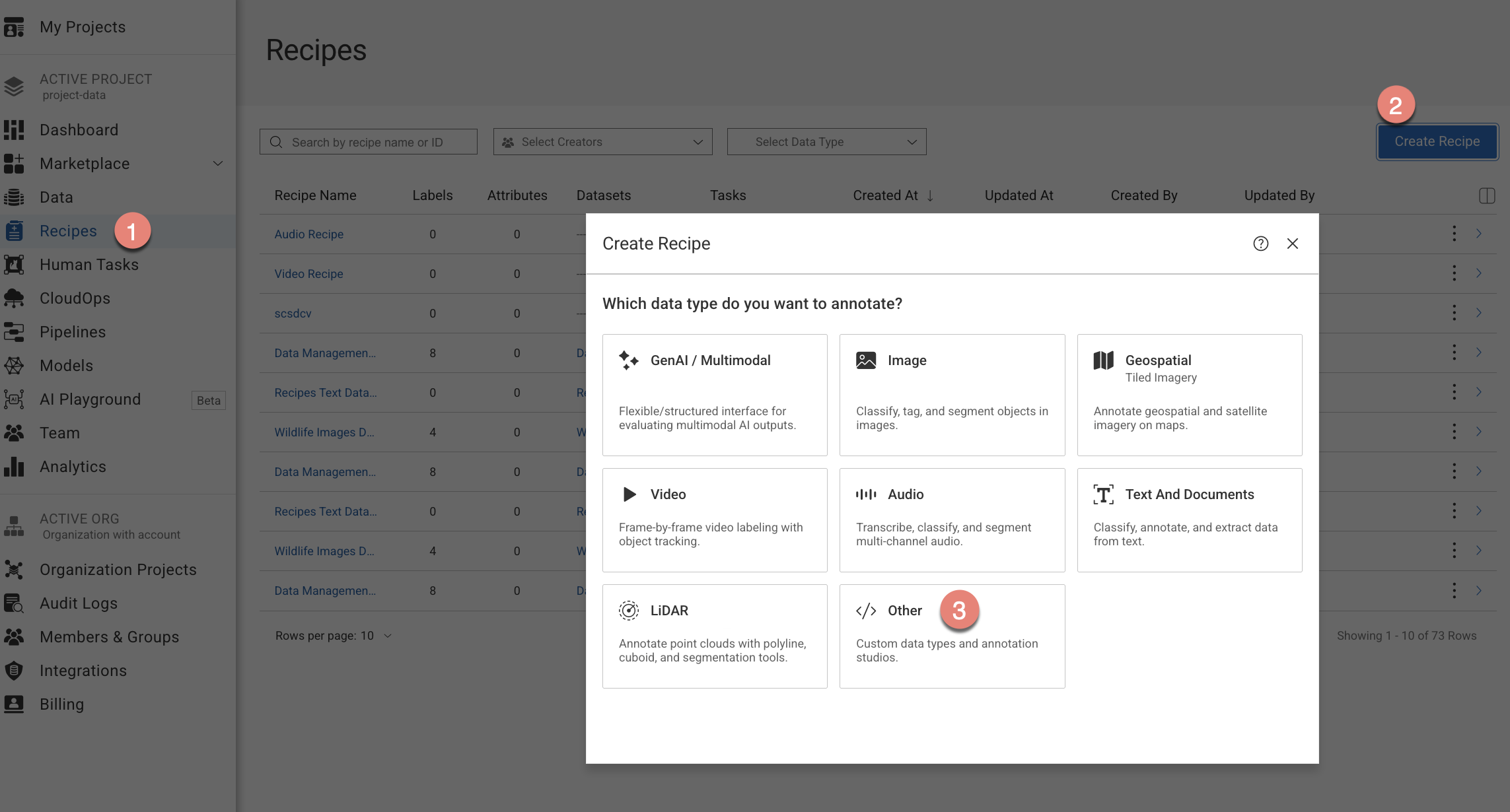Pick the LiDAR data type card

[x=715, y=636]
